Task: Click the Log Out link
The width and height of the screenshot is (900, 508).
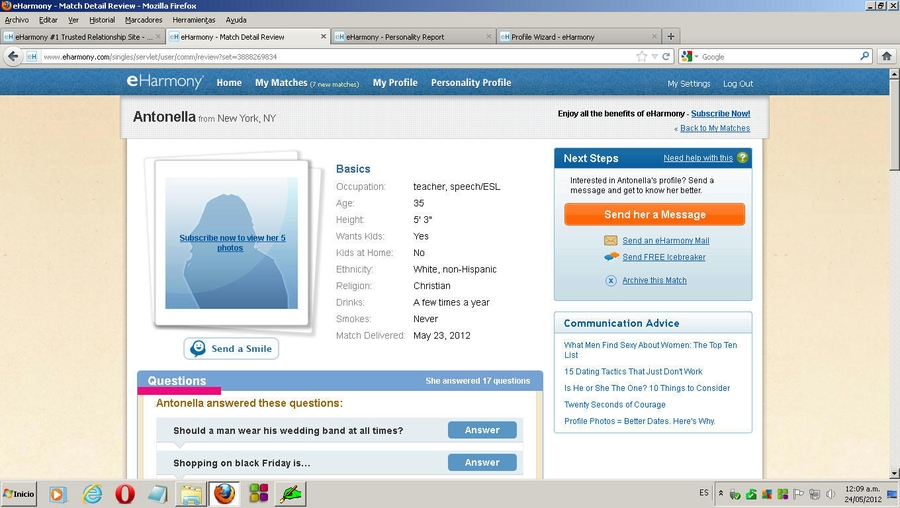Action: pos(738,83)
